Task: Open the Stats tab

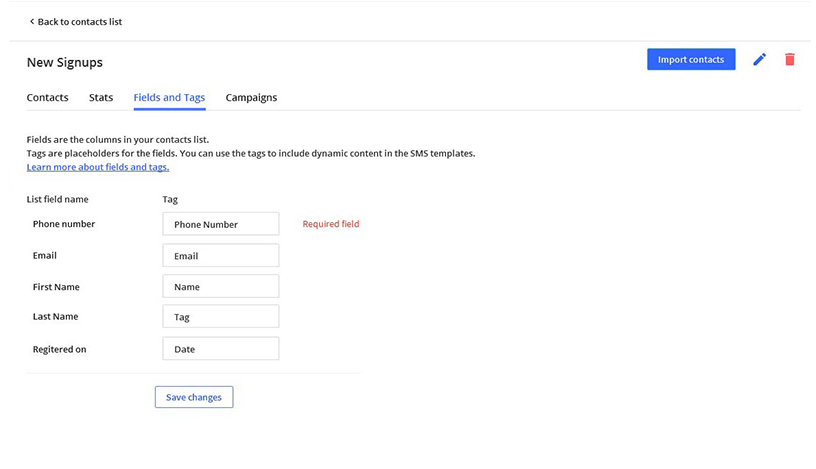Action: tap(101, 98)
